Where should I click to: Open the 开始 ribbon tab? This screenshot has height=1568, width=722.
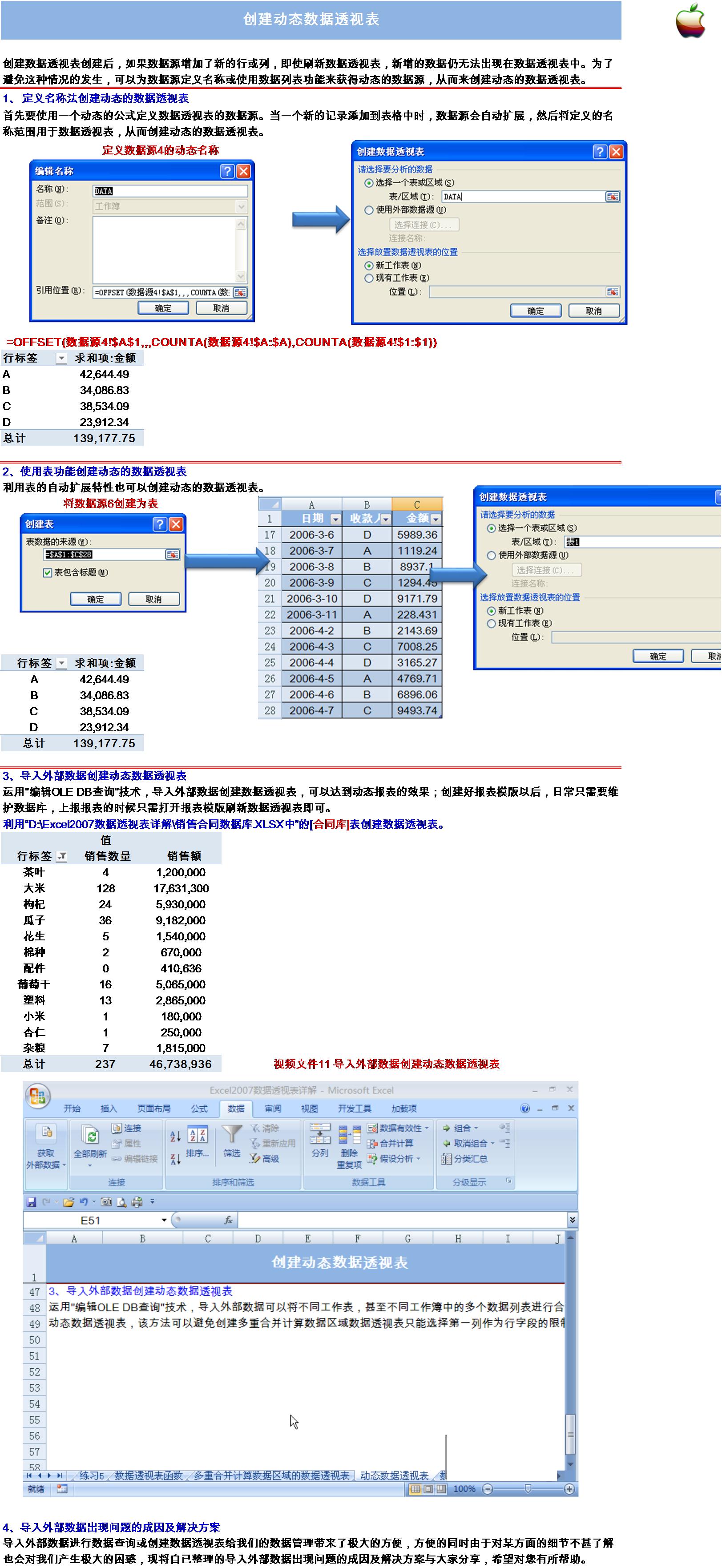(x=72, y=1108)
